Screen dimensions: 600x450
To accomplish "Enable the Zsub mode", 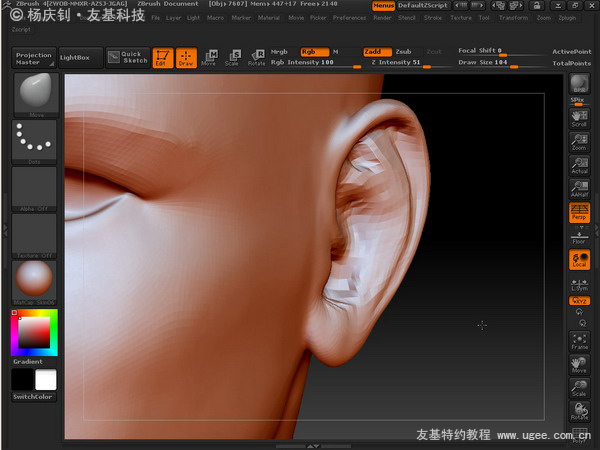I will click(x=403, y=52).
